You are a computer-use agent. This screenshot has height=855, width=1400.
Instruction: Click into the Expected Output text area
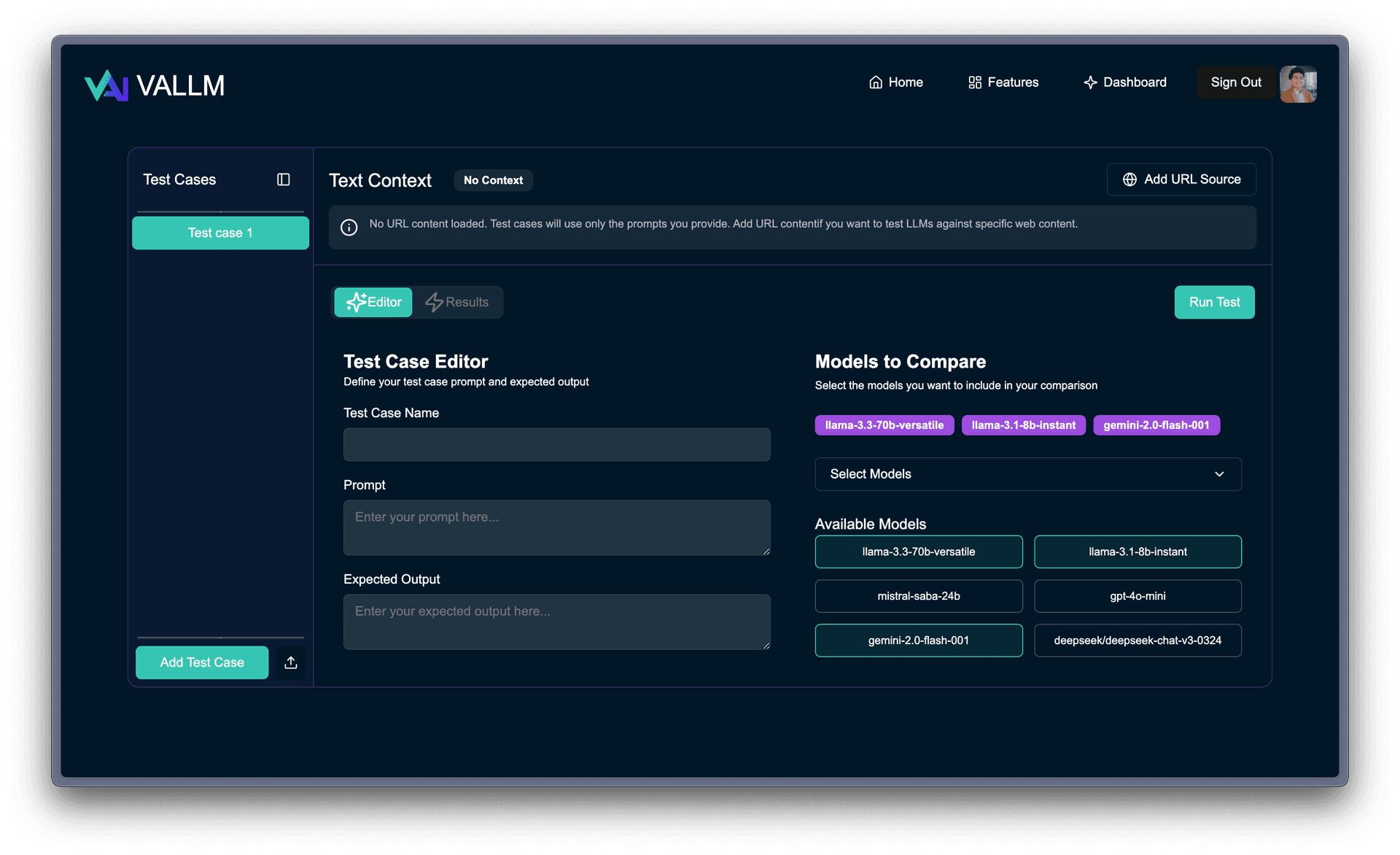pos(556,622)
